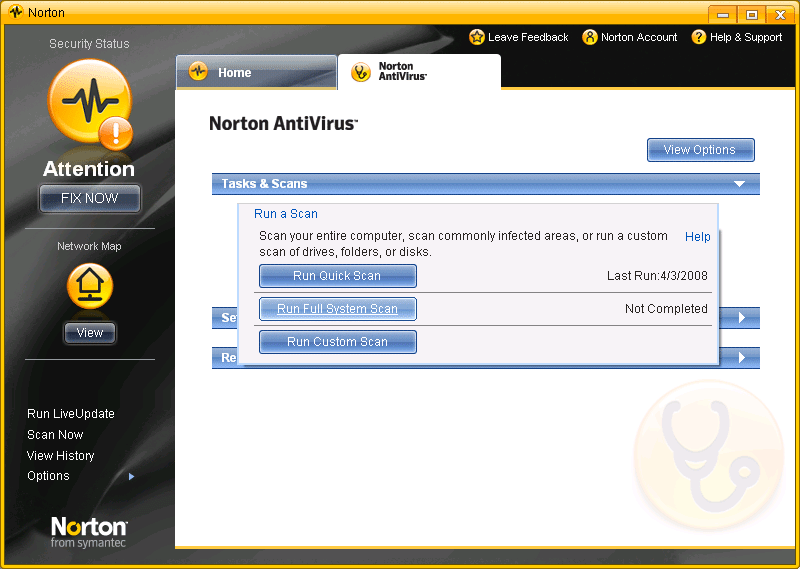
Task: Launch Run Custom Scan
Action: (x=338, y=342)
